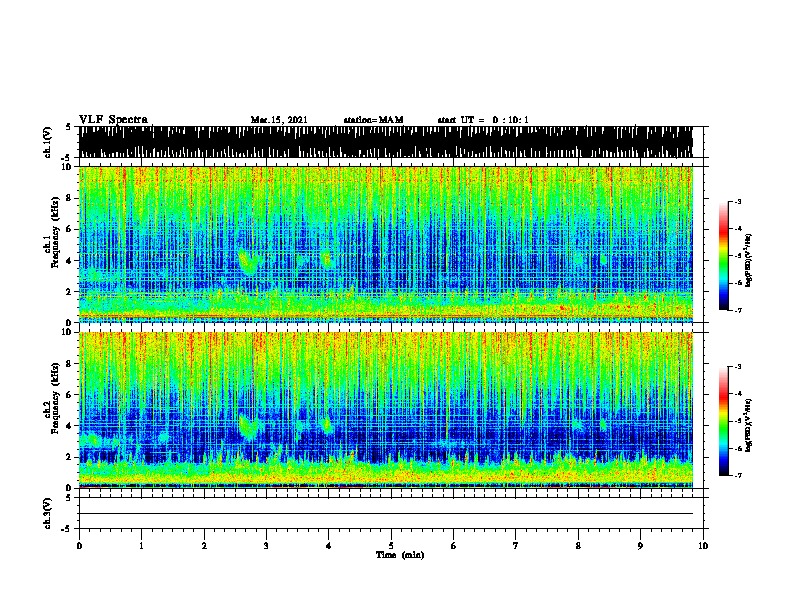Image resolution: width=792 pixels, height=612 pixels.
Task: Click the ch.3(V) flat line trace panel
Action: 391,513
